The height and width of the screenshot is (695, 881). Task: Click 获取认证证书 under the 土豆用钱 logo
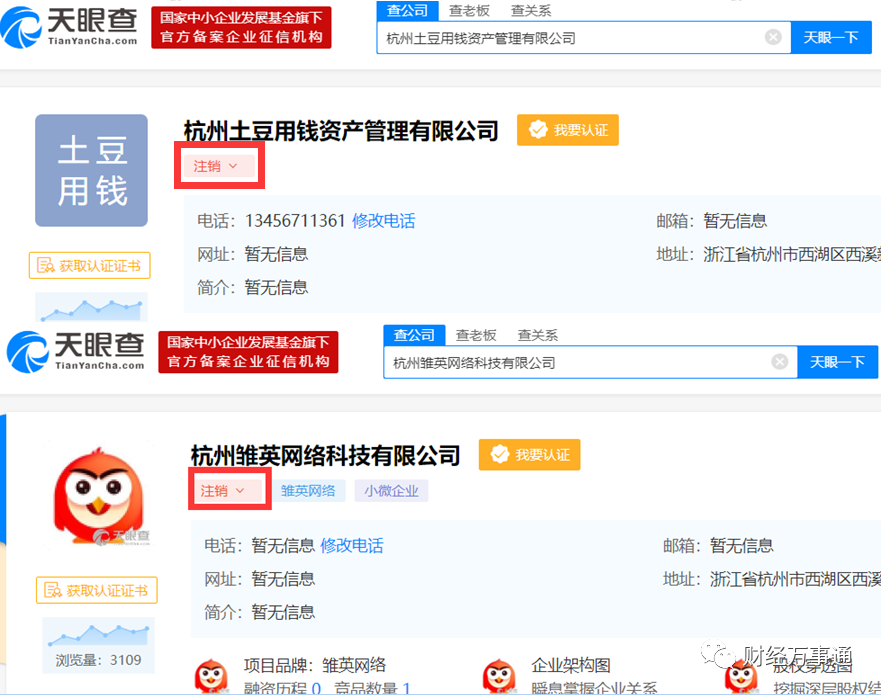pyautogui.click(x=89, y=265)
